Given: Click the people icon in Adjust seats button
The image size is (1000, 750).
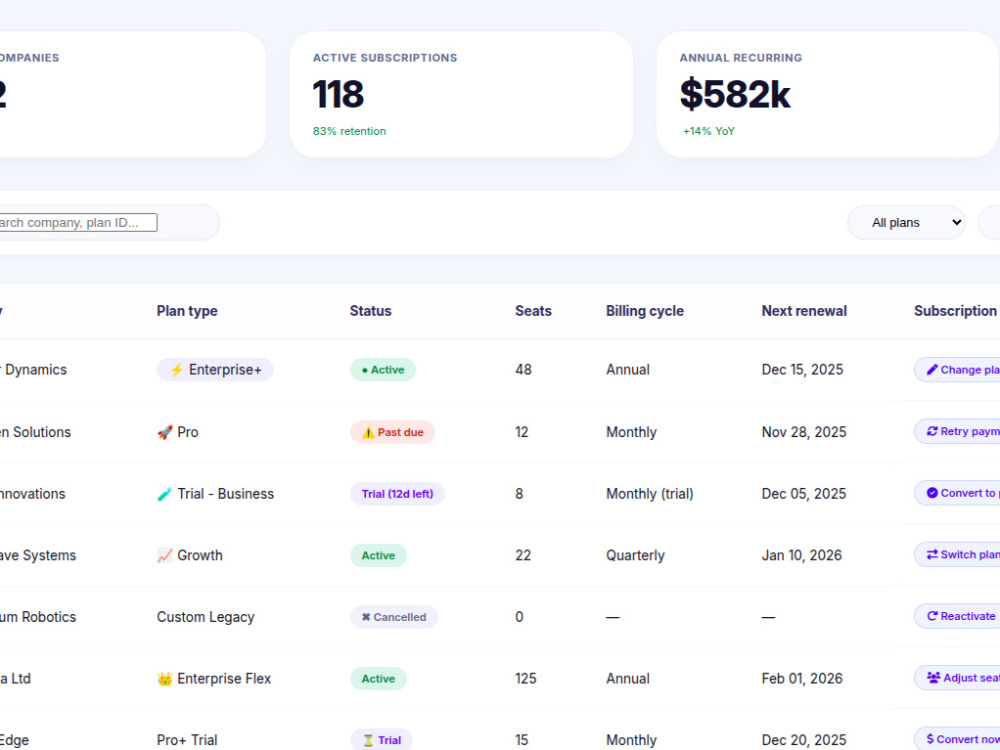Looking at the screenshot, I should 933,678.
